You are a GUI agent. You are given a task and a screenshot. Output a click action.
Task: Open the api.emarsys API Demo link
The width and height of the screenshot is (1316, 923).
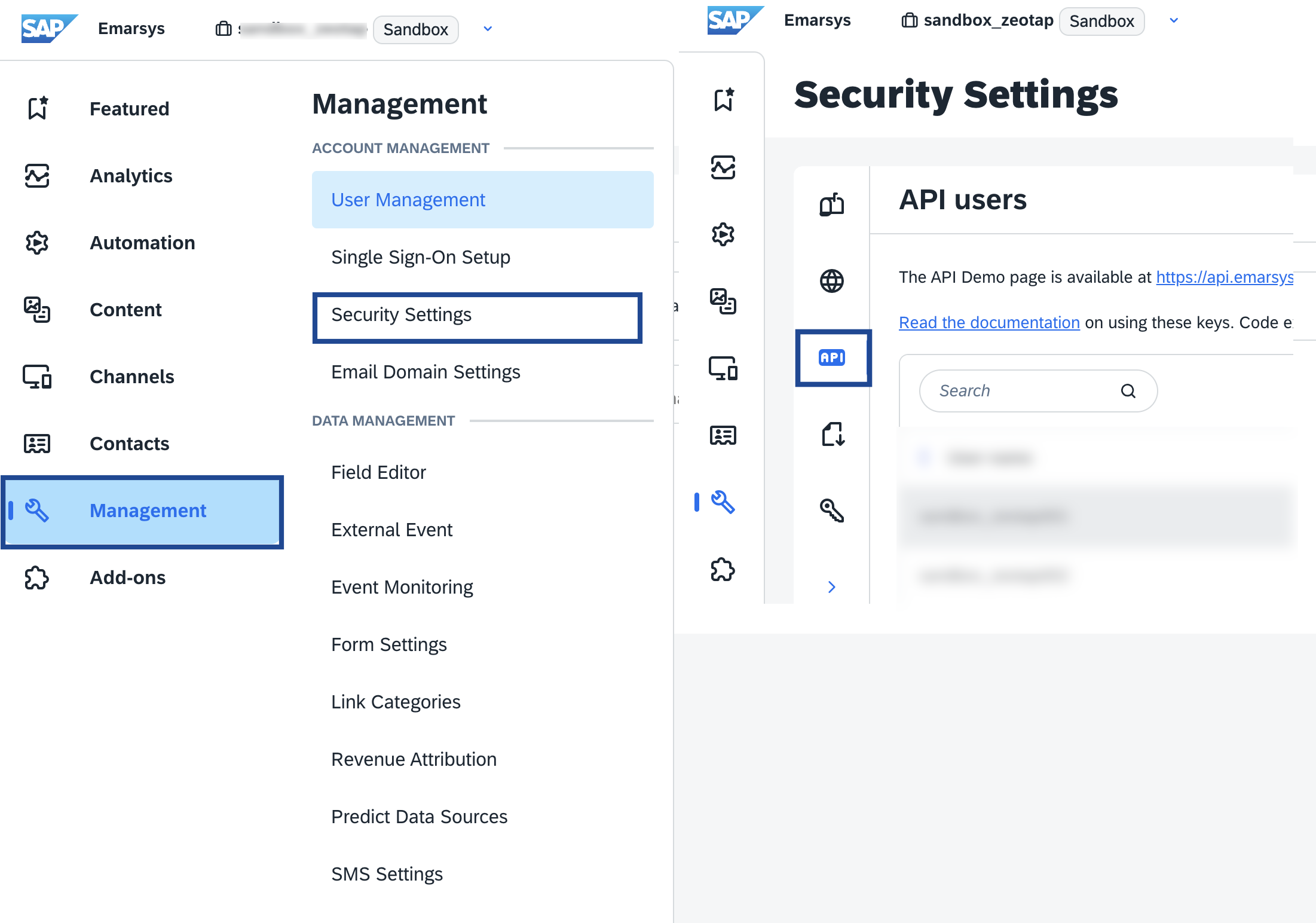pyautogui.click(x=1224, y=277)
